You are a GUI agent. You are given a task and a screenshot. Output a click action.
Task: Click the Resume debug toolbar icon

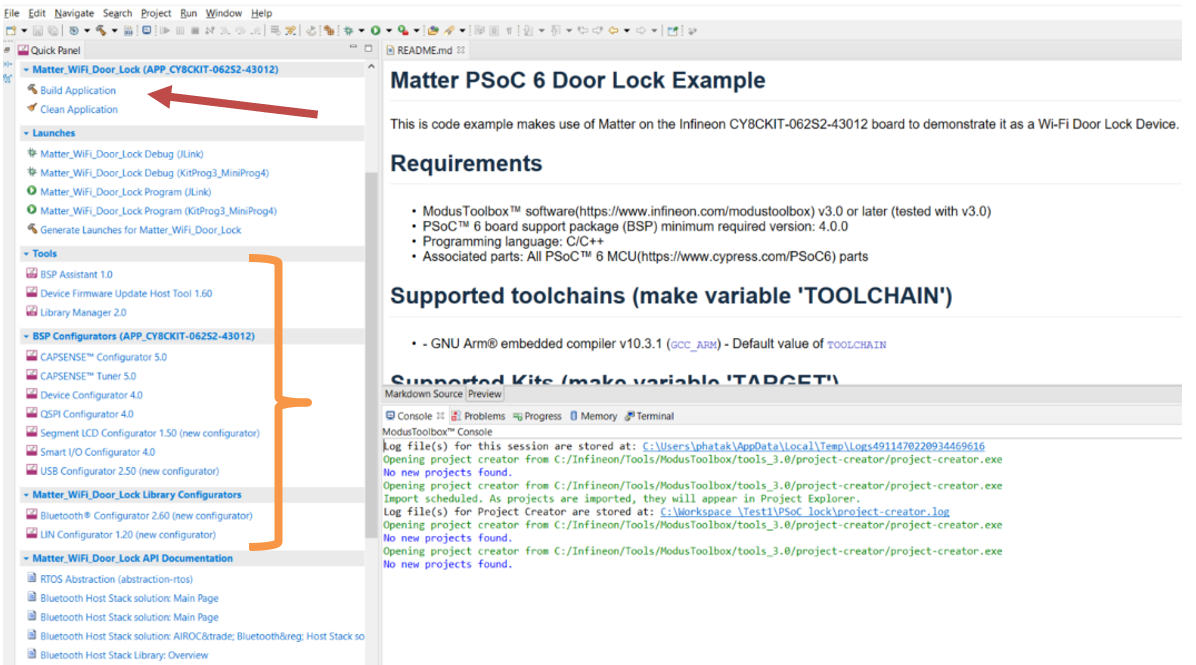(165, 31)
